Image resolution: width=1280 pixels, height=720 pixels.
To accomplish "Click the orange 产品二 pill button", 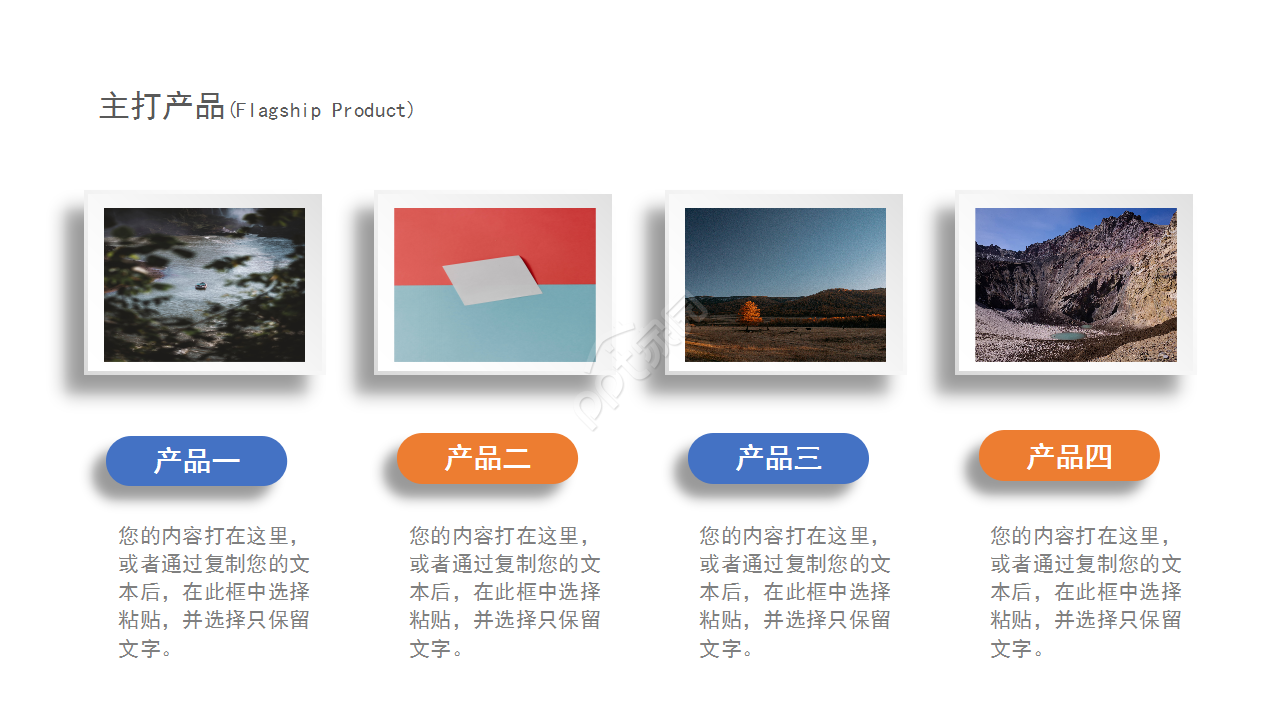I will (x=487, y=458).
